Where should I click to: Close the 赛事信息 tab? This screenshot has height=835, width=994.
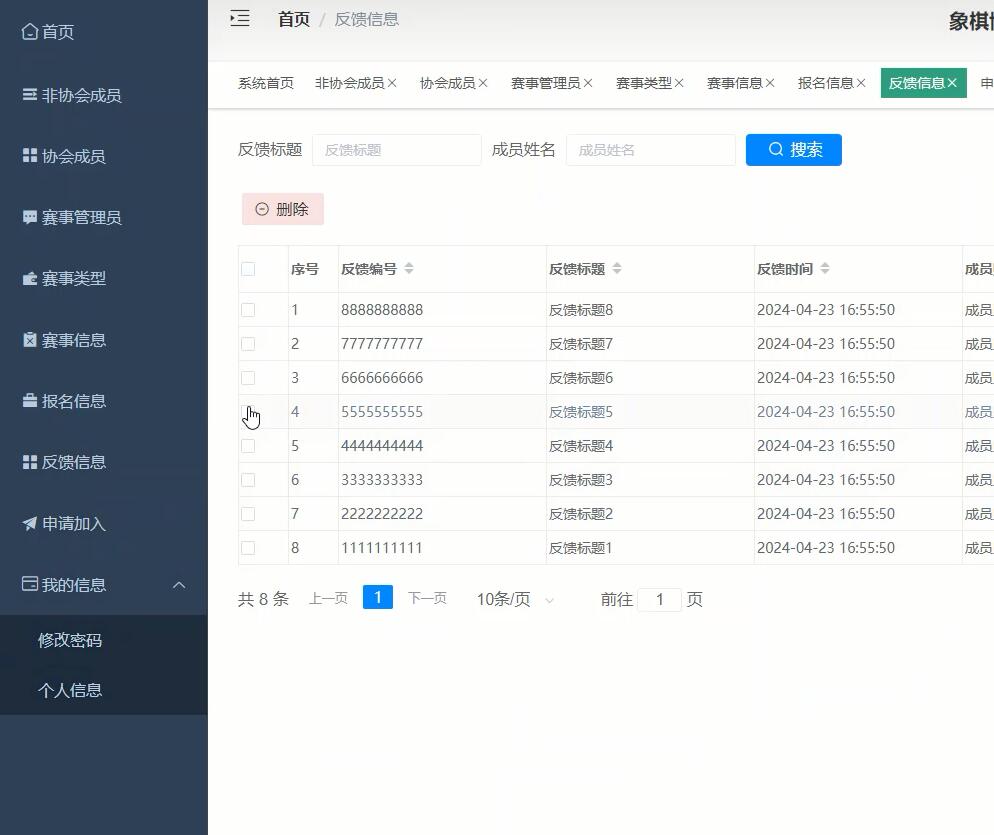coord(770,83)
